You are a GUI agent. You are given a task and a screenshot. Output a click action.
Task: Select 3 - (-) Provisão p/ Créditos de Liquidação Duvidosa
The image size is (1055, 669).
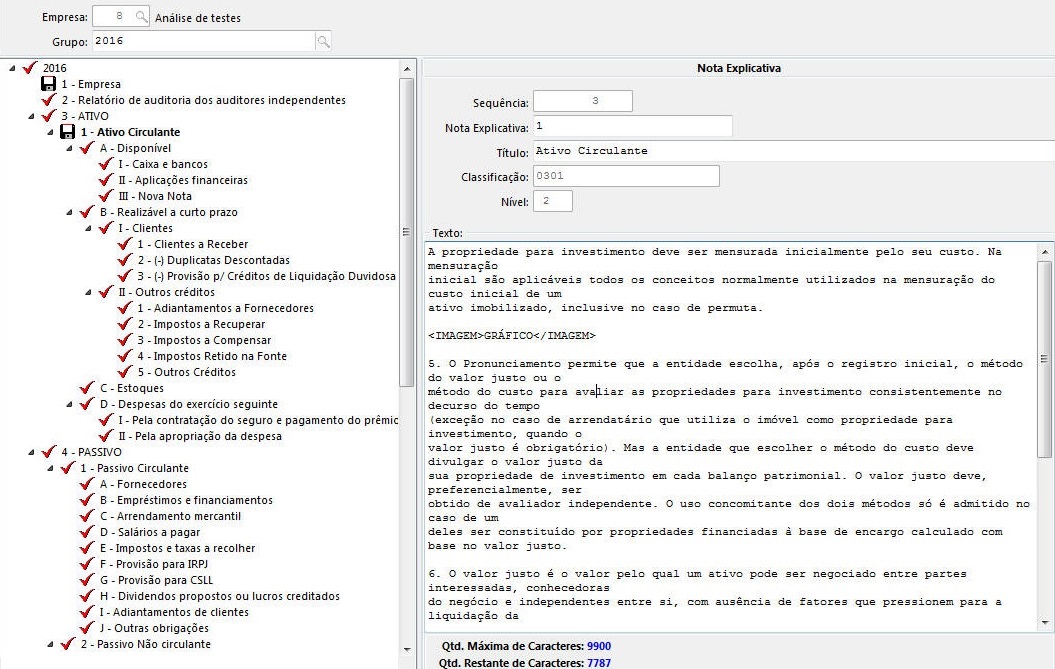pos(266,276)
